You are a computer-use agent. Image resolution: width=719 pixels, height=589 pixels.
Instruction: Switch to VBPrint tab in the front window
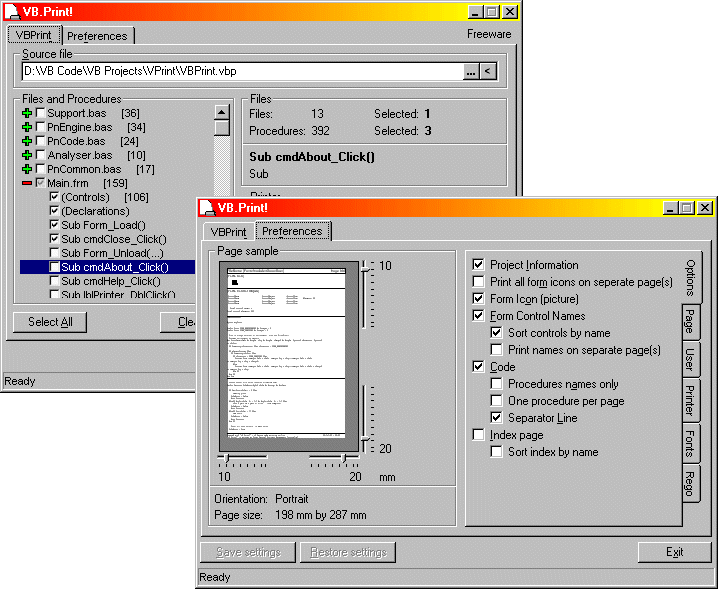(228, 232)
